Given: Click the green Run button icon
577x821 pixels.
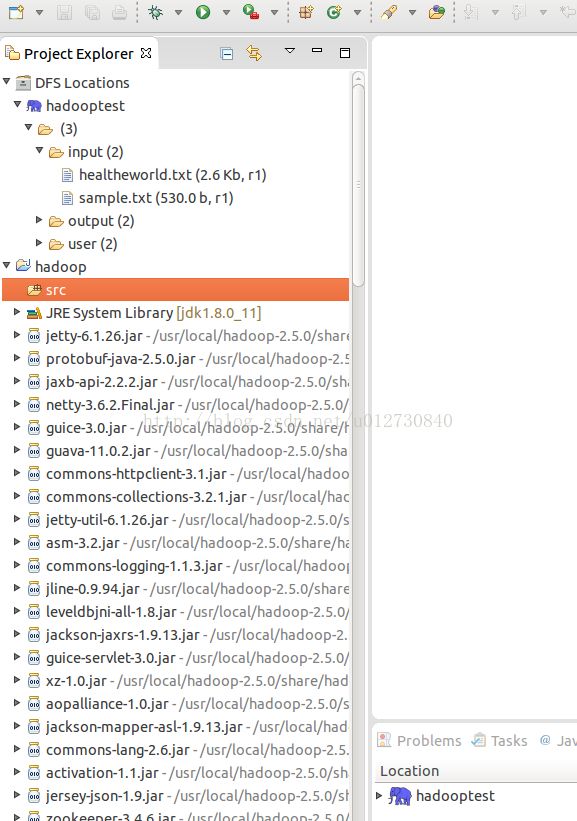Looking at the screenshot, I should (203, 12).
